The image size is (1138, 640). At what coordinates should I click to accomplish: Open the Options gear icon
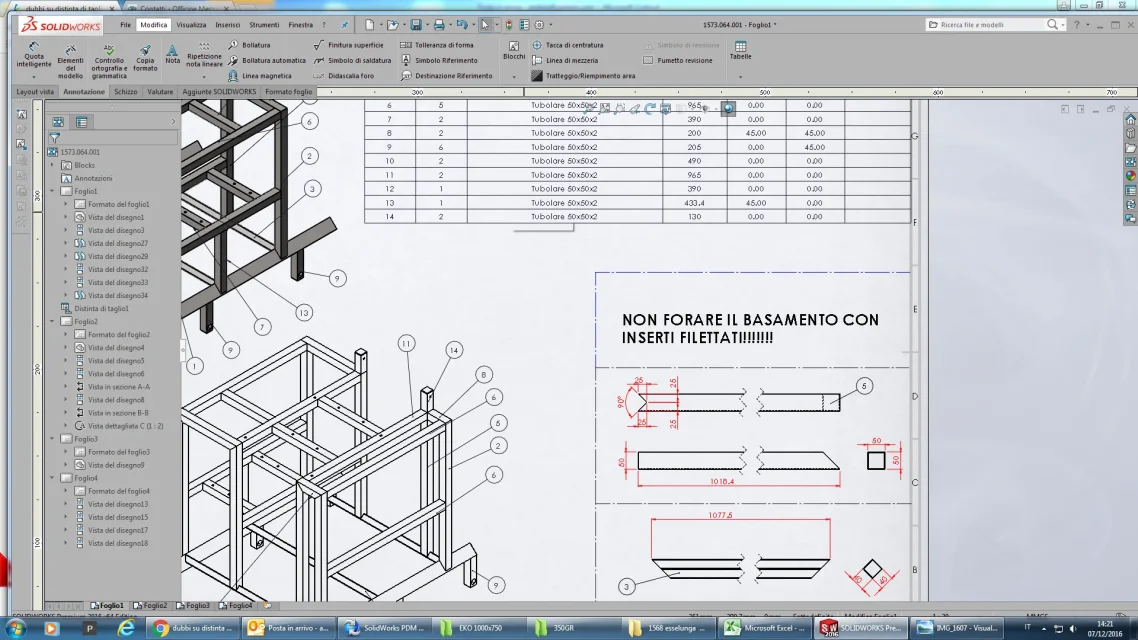coord(539,25)
